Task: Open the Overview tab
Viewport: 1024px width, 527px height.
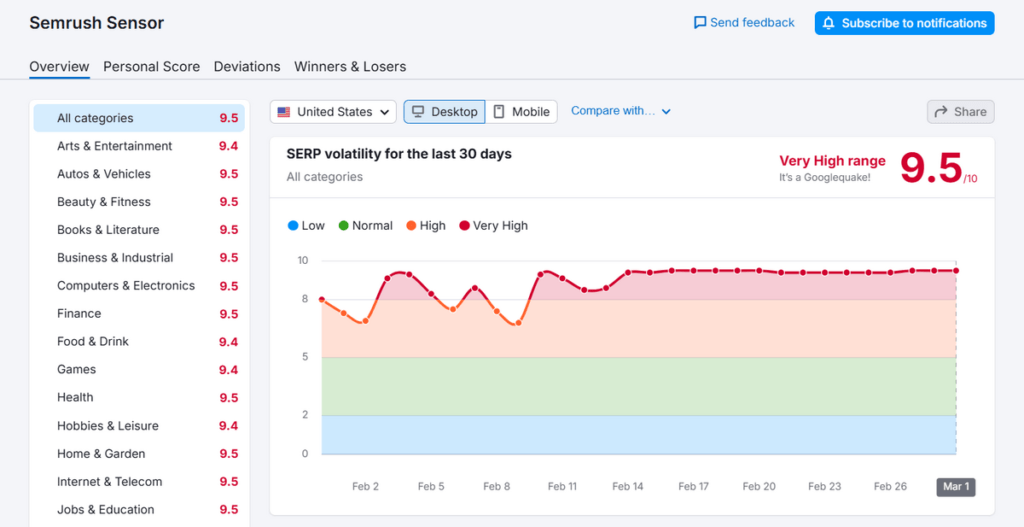Action: [x=59, y=67]
